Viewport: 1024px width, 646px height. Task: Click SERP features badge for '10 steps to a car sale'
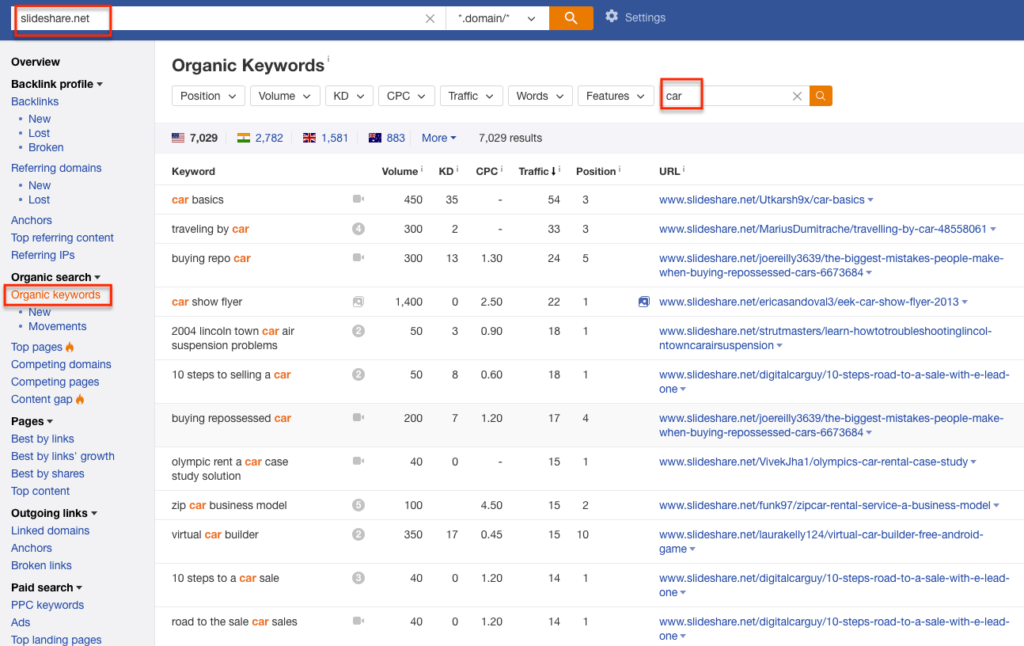(359, 578)
